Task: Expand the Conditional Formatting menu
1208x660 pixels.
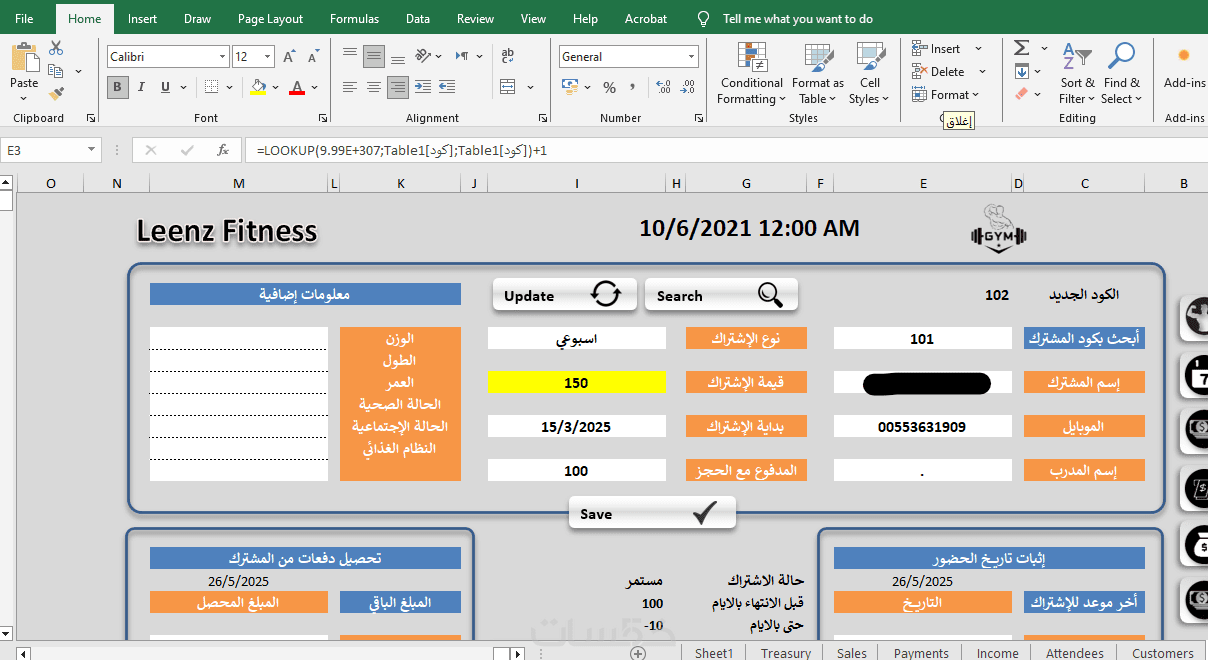Action: tap(752, 72)
